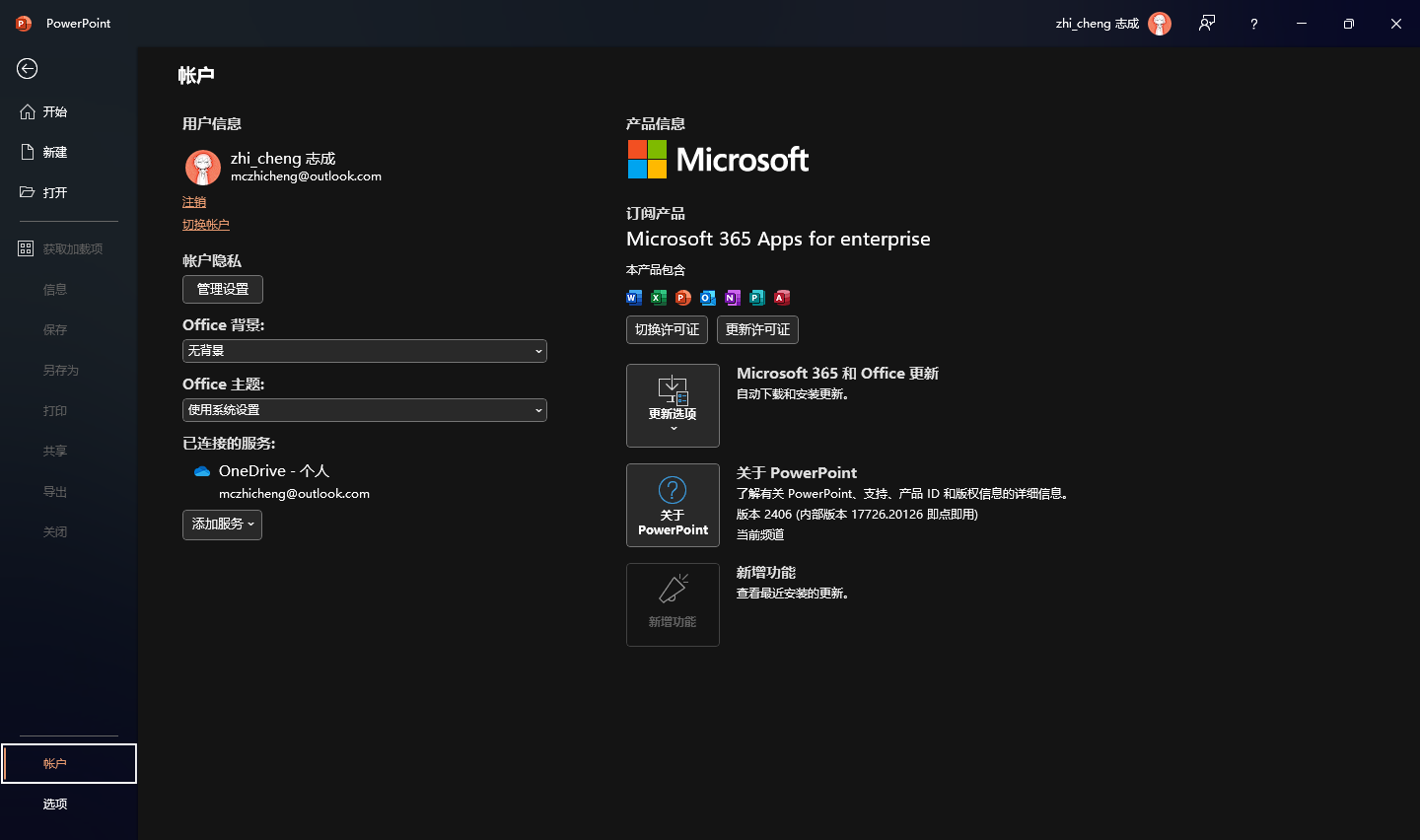Click the folder icon beside 打开
Screen dimensions: 1420x840
[x=28, y=192]
